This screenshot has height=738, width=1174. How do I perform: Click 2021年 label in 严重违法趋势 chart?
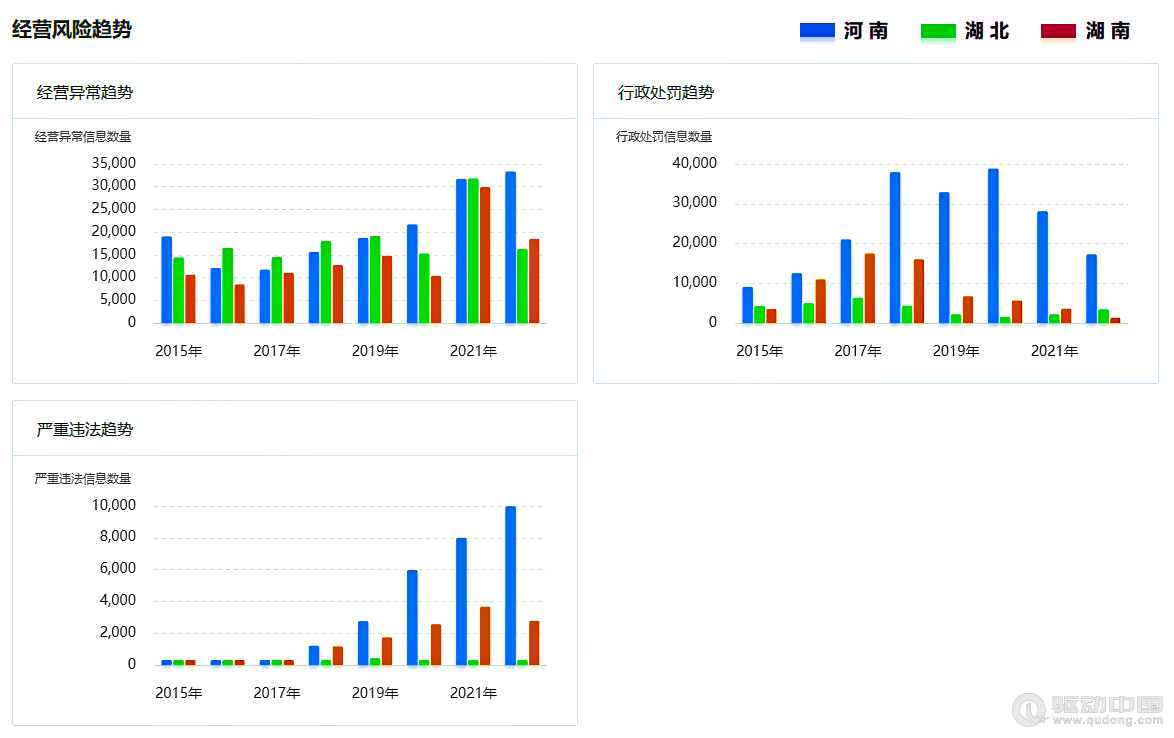point(473,693)
